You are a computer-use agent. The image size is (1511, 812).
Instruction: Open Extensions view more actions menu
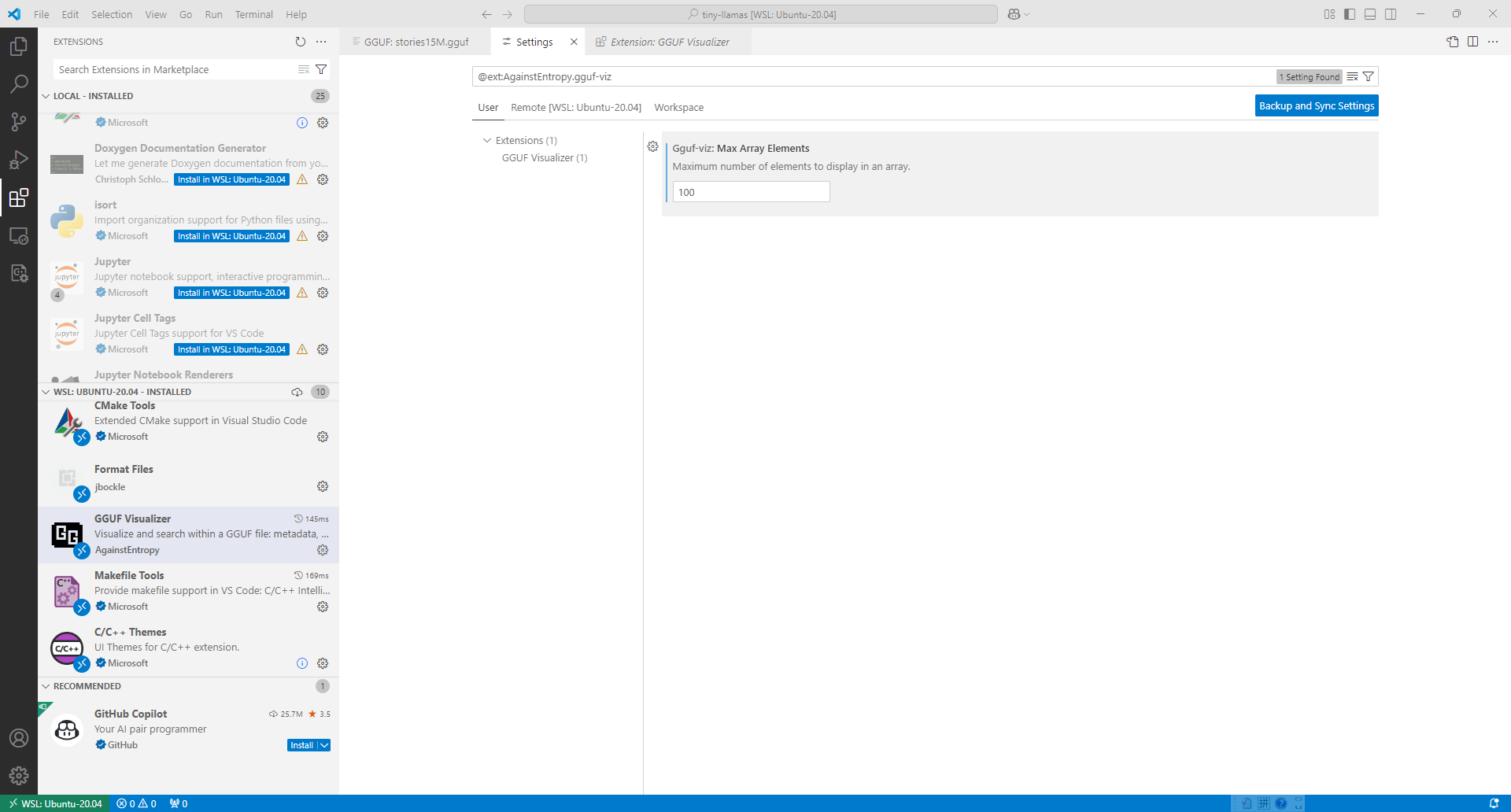(321, 42)
